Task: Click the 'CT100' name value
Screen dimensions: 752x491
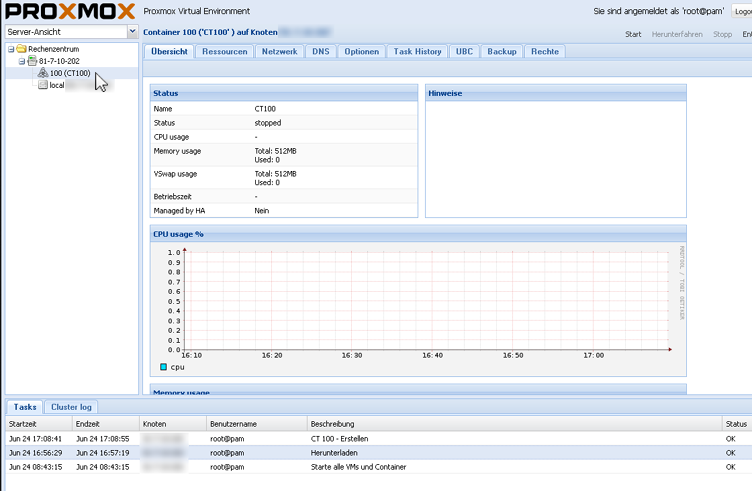Action: click(x=265, y=109)
